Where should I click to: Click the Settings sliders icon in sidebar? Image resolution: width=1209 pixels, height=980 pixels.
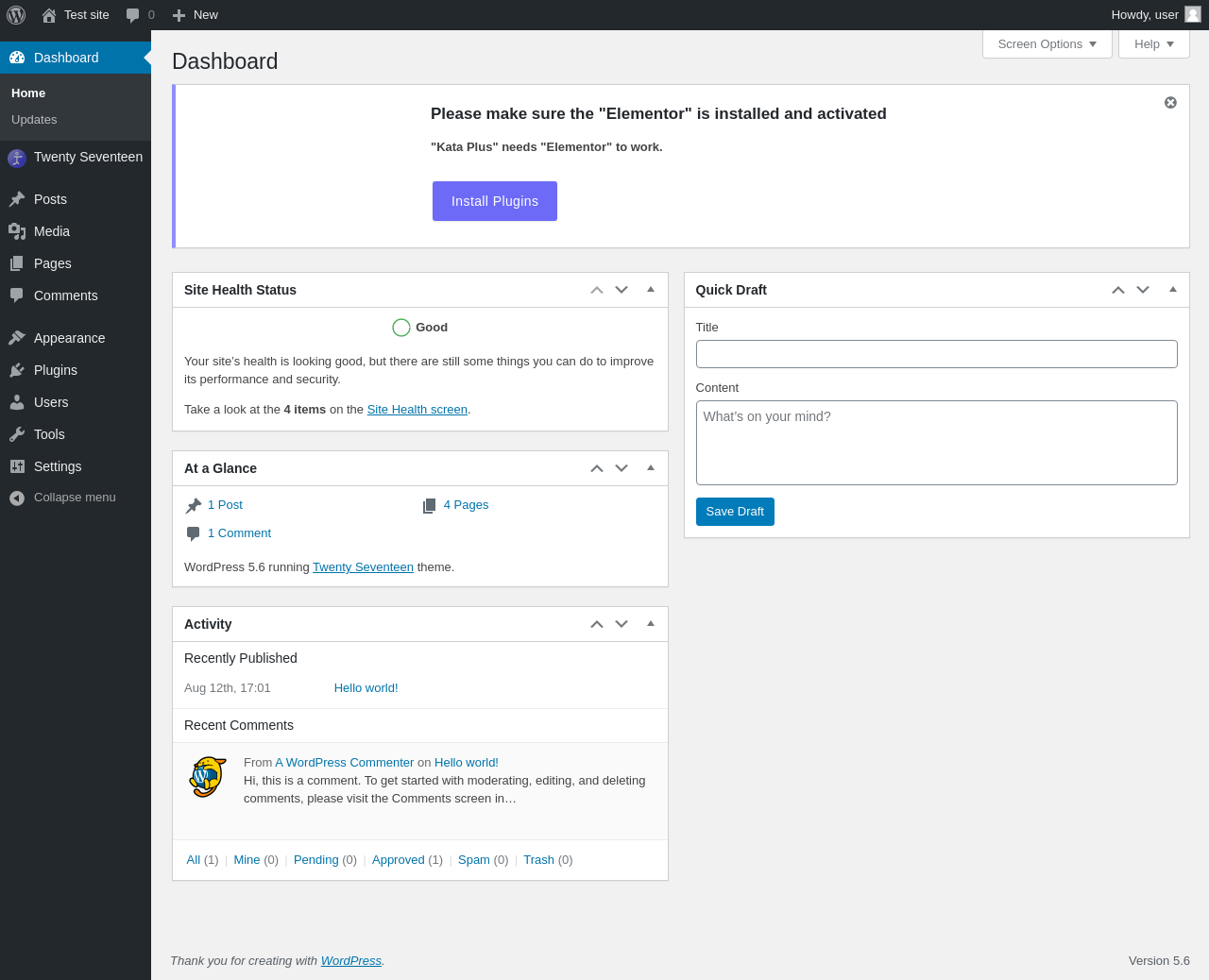pyautogui.click(x=17, y=466)
